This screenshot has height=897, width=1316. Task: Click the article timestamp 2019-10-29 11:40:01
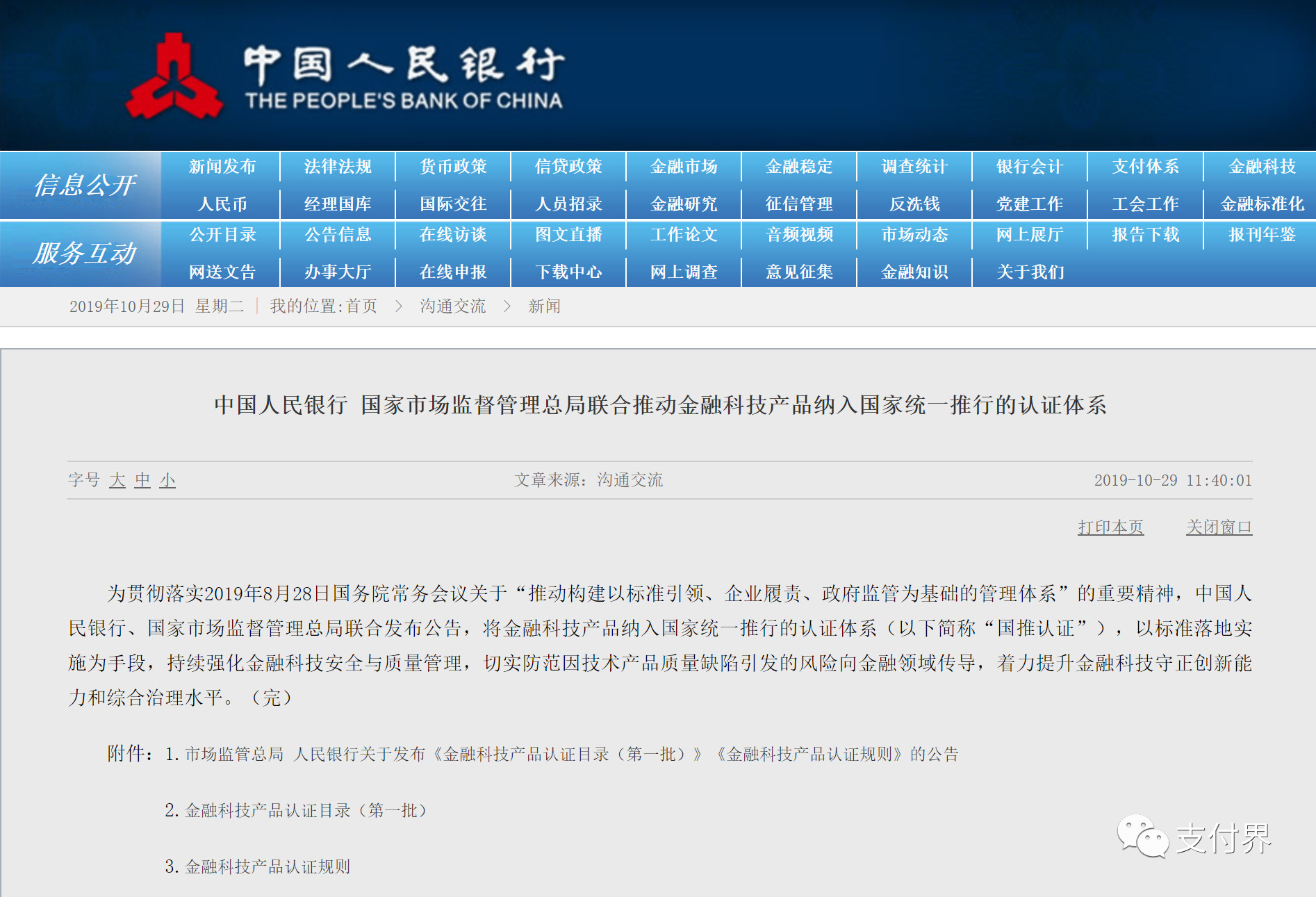tap(1173, 480)
